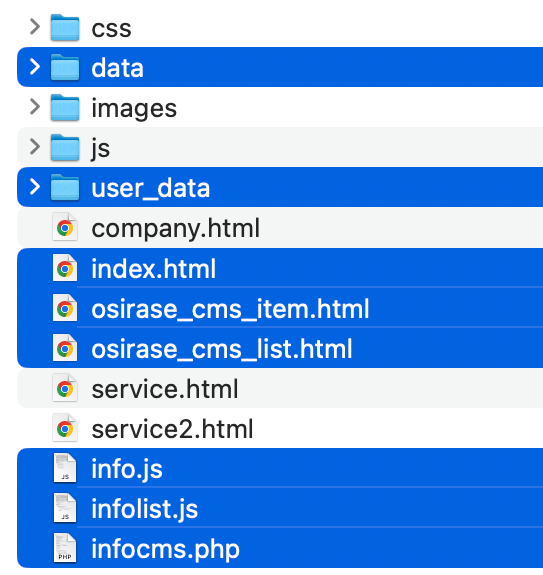The height and width of the screenshot is (575, 543).
Task: Select the osirase_cms_list.html file name
Action: pyautogui.click(x=222, y=349)
